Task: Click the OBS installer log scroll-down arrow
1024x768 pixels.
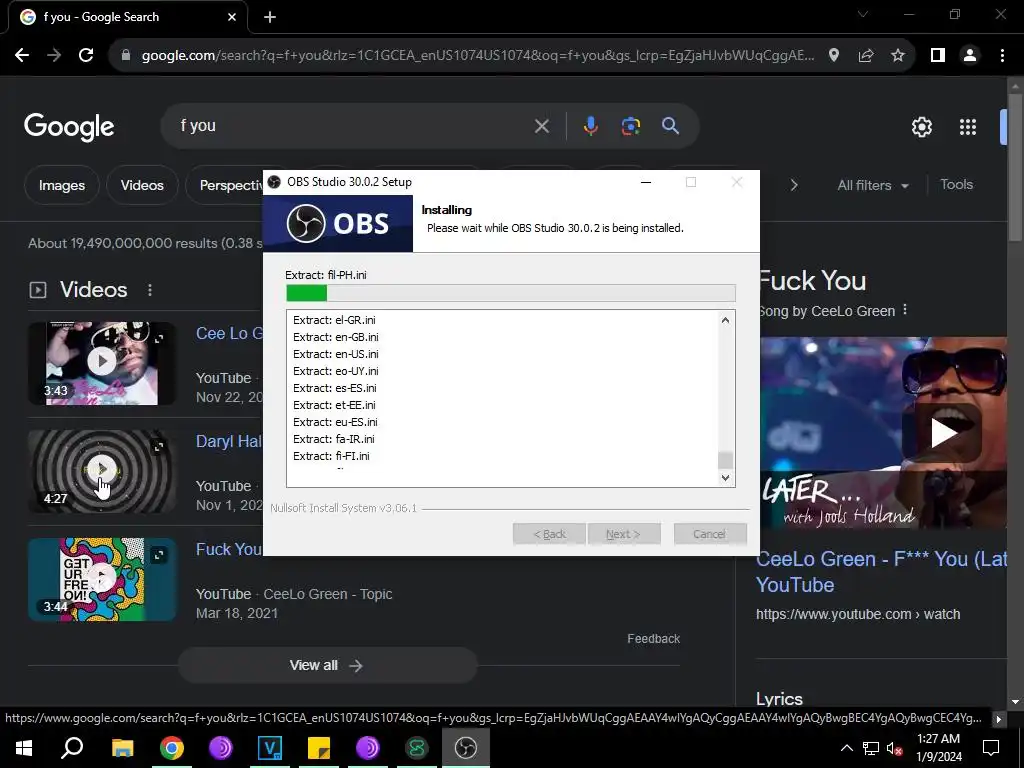Action: [725, 478]
